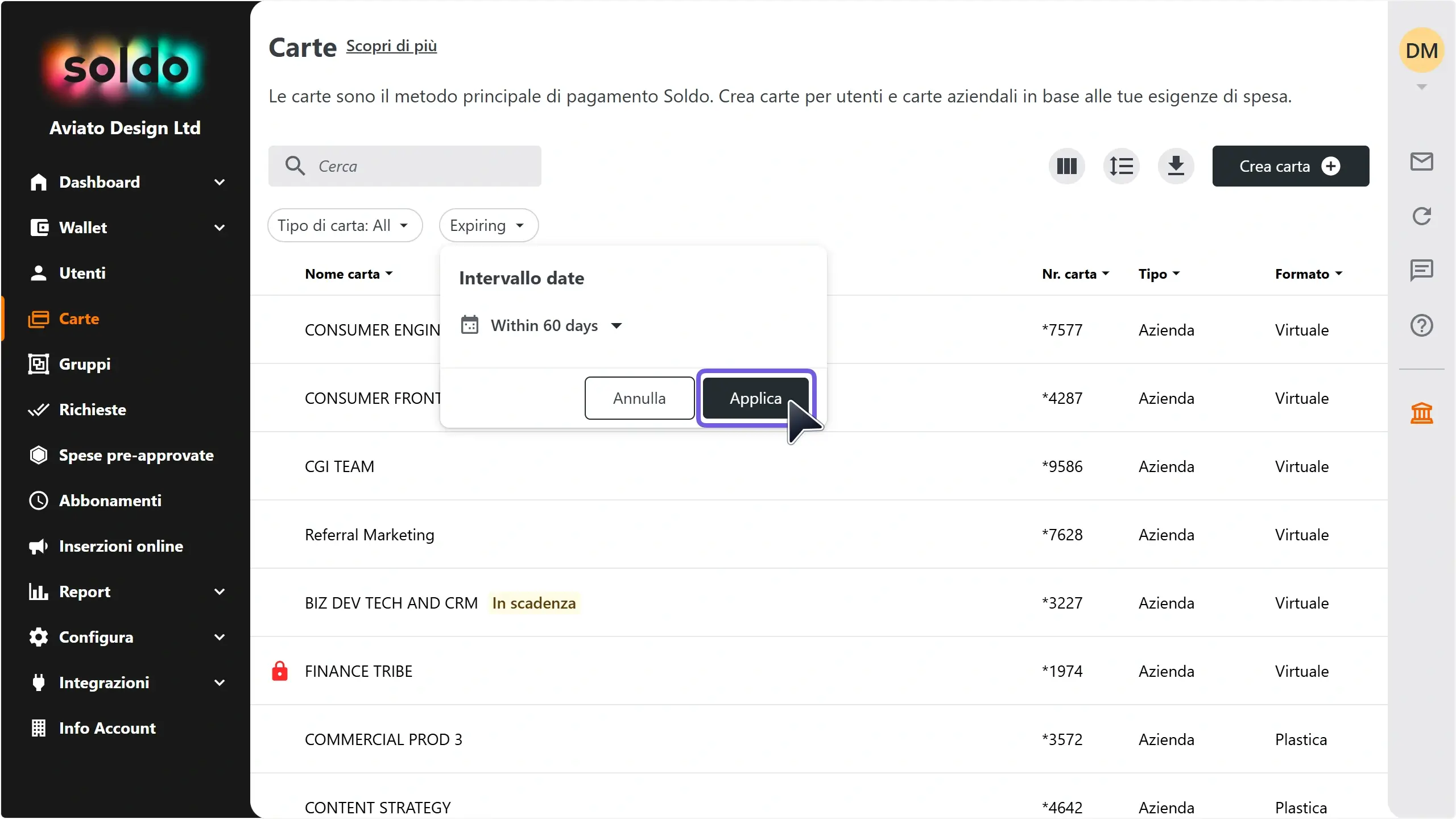The width and height of the screenshot is (1456, 819).
Task: Expand the Wallet menu chevron
Action: 220,227
